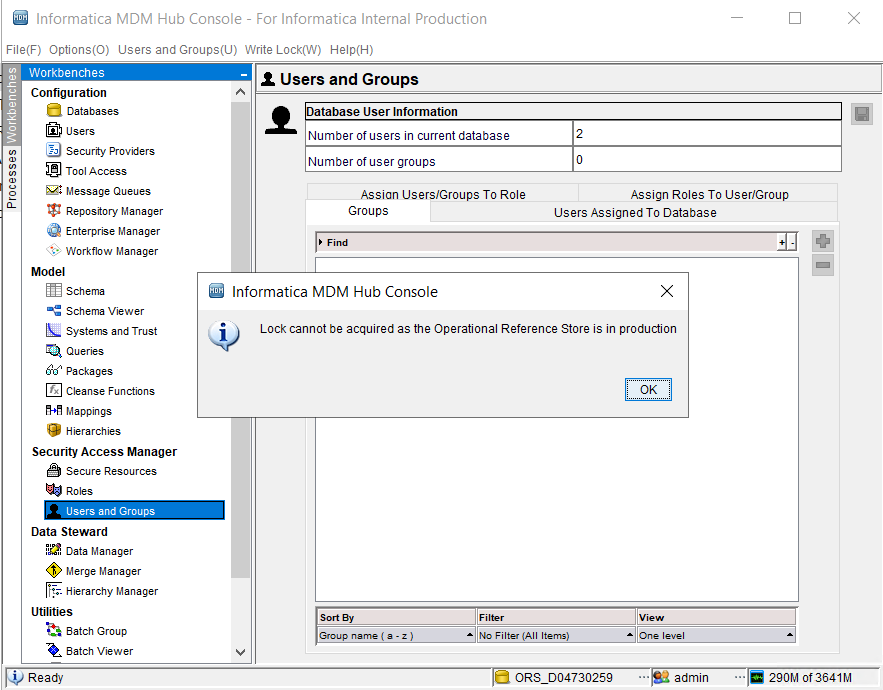
Task: Select the Workbenches side tab
Action: (x=11, y=104)
